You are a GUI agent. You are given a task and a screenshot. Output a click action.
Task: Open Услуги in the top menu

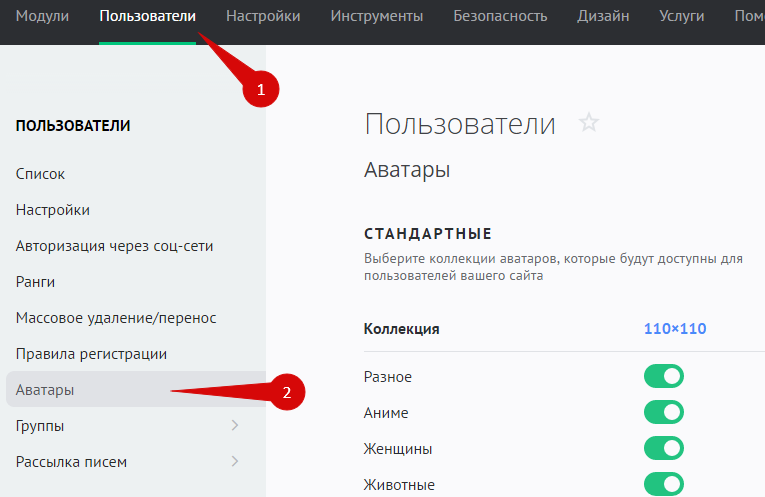(x=682, y=16)
